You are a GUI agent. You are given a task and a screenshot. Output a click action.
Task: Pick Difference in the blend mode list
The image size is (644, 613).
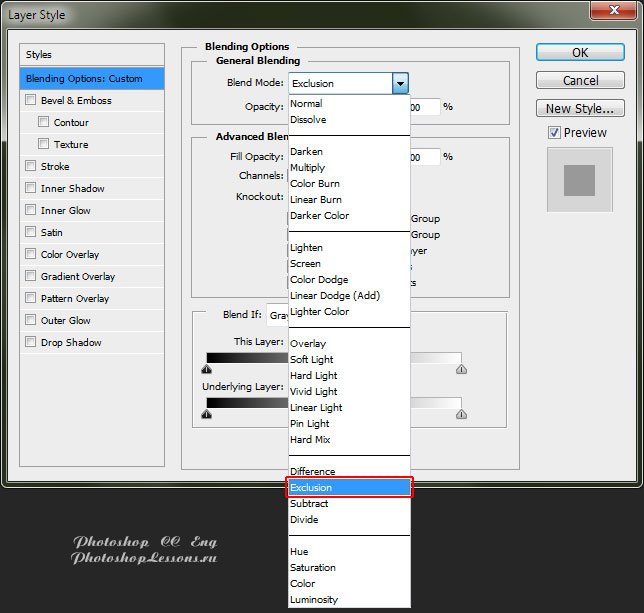[312, 472]
